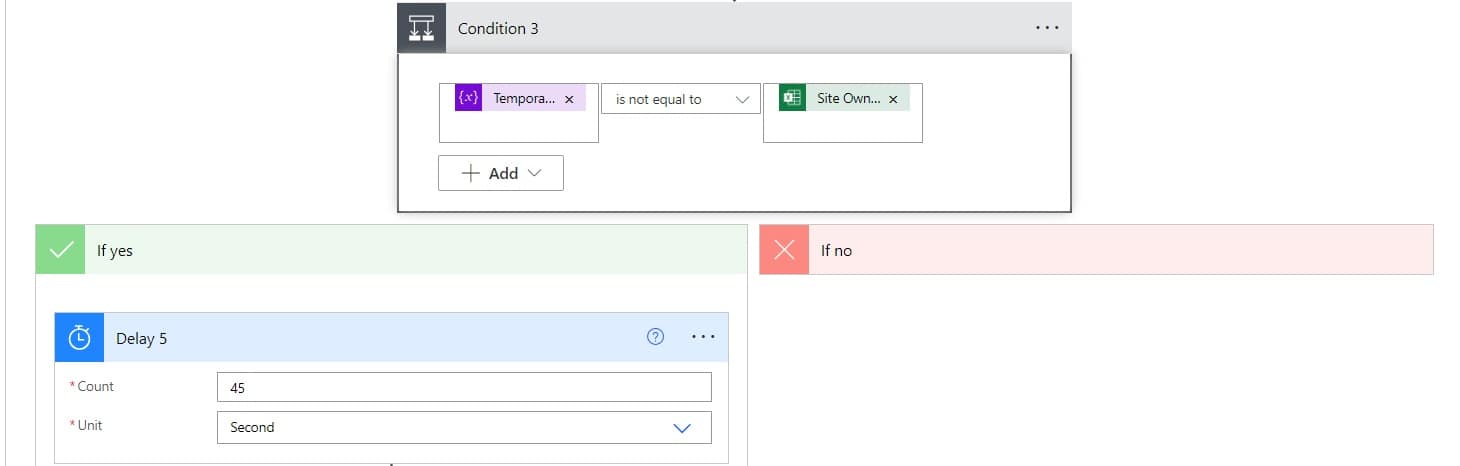Select the If yes branch header

click(x=391, y=250)
